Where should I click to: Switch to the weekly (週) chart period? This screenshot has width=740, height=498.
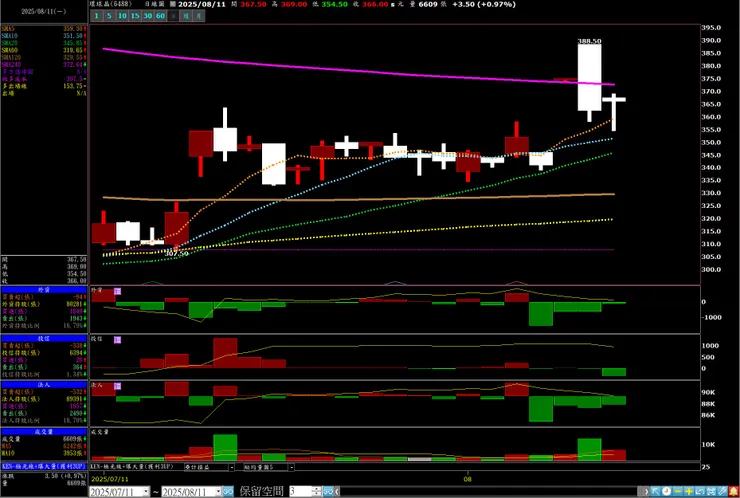point(186,16)
